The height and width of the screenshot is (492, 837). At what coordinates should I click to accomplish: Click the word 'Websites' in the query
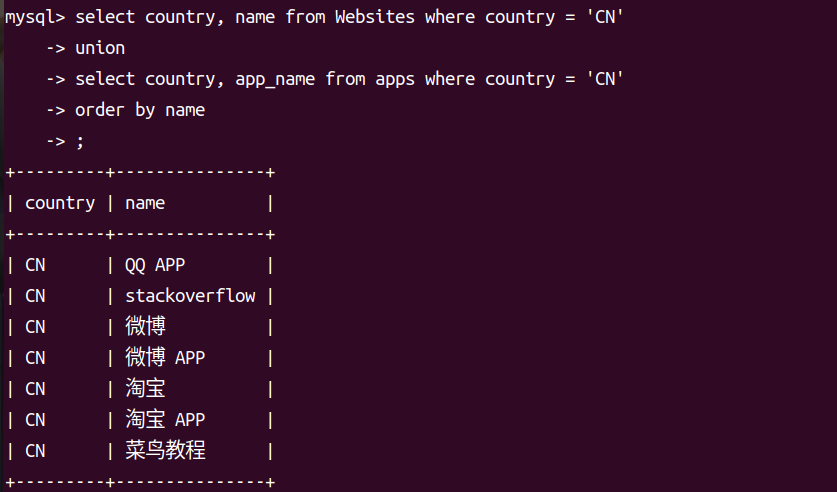point(375,17)
